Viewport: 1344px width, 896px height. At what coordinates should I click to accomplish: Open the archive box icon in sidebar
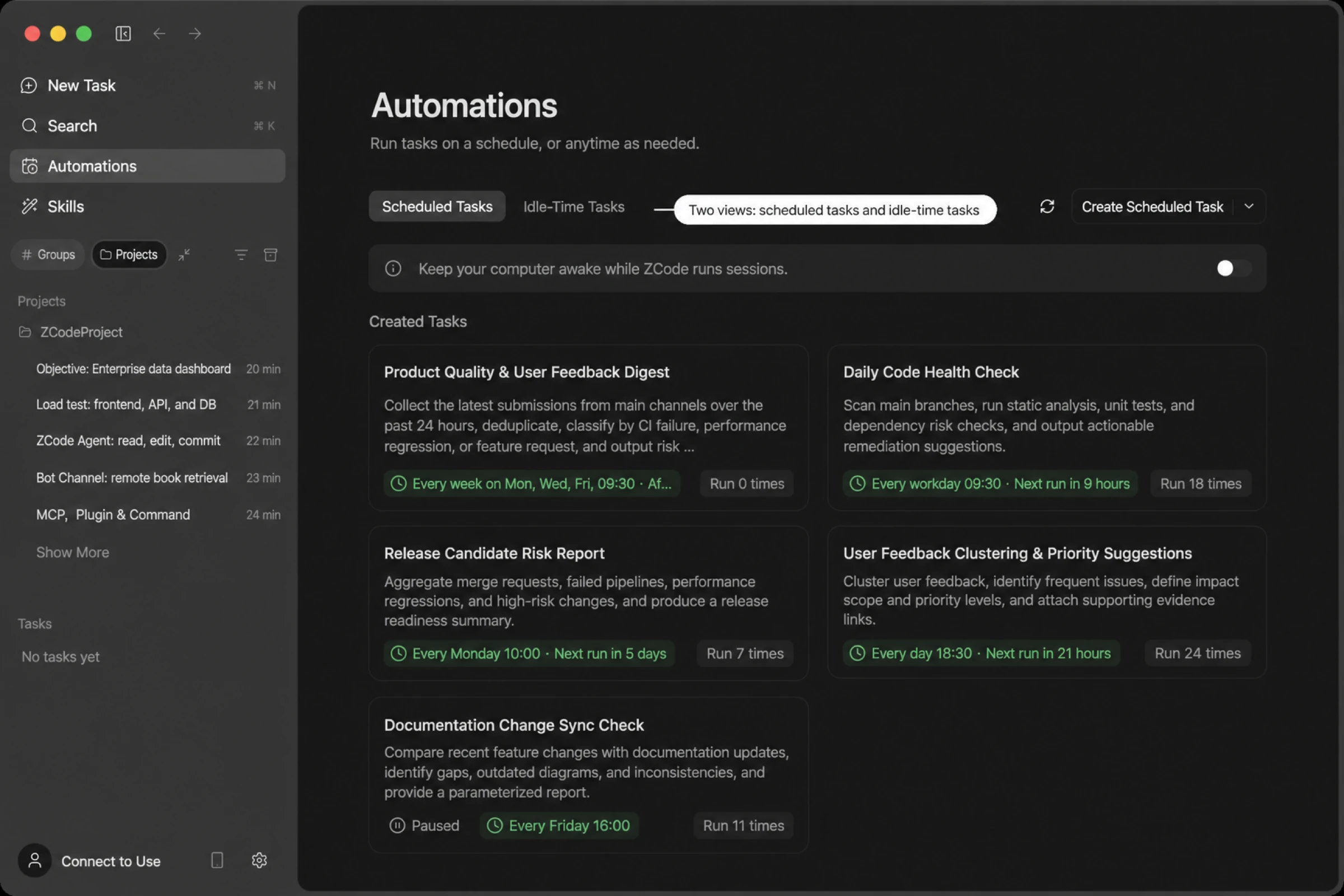point(270,255)
